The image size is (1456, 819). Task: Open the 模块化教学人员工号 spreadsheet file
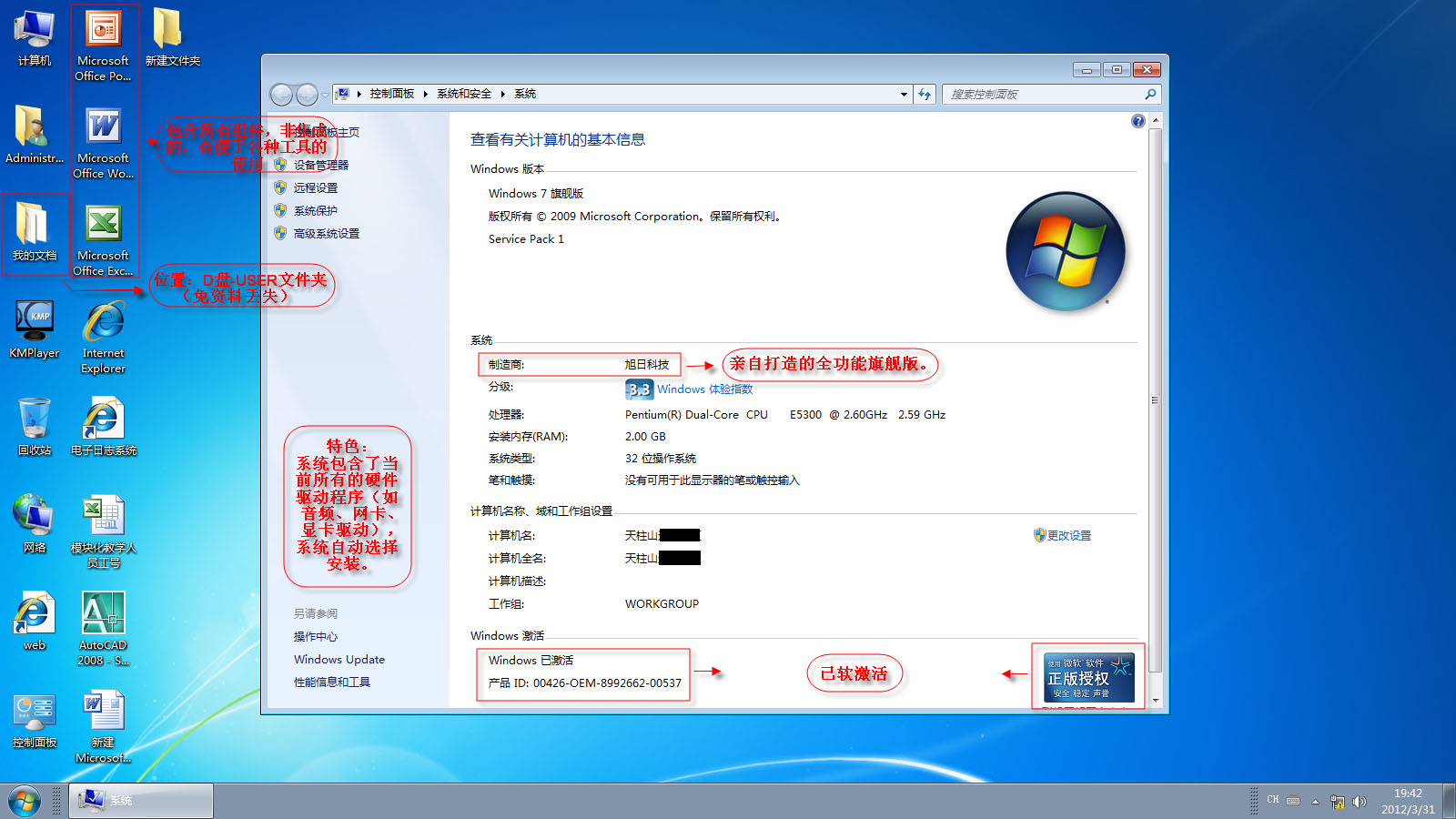(103, 531)
